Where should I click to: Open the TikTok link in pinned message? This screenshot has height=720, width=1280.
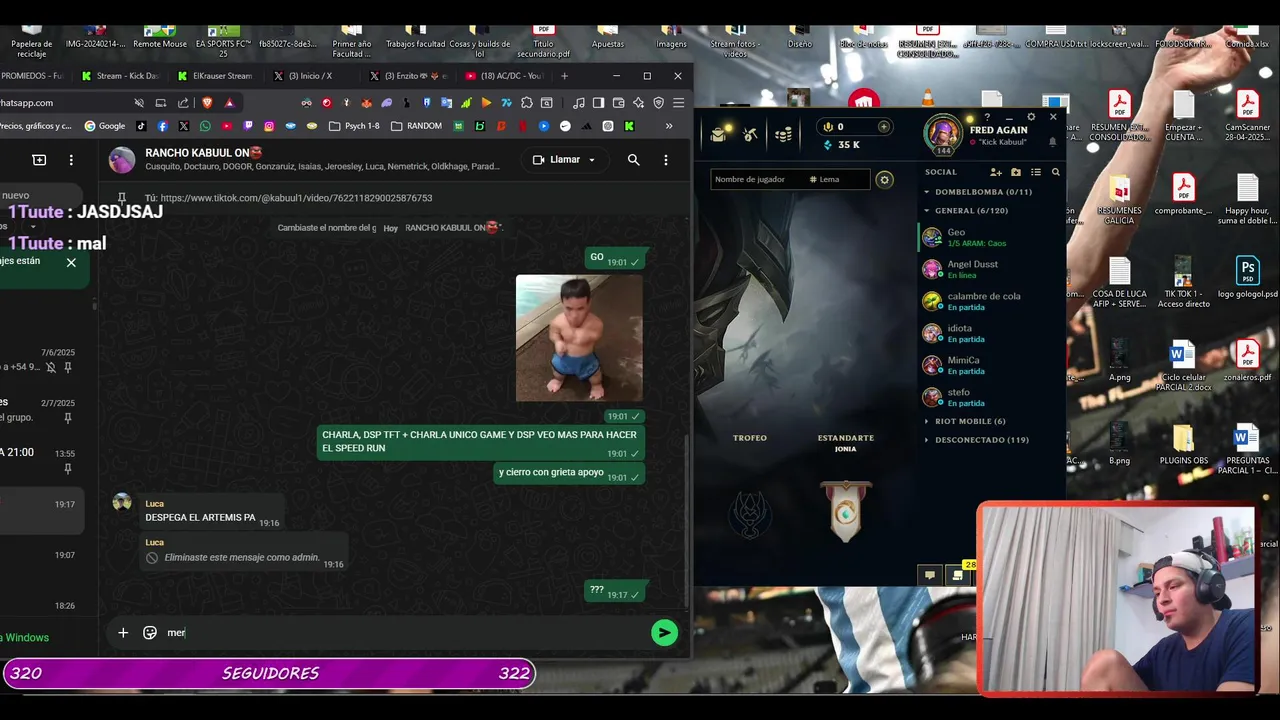296,198
